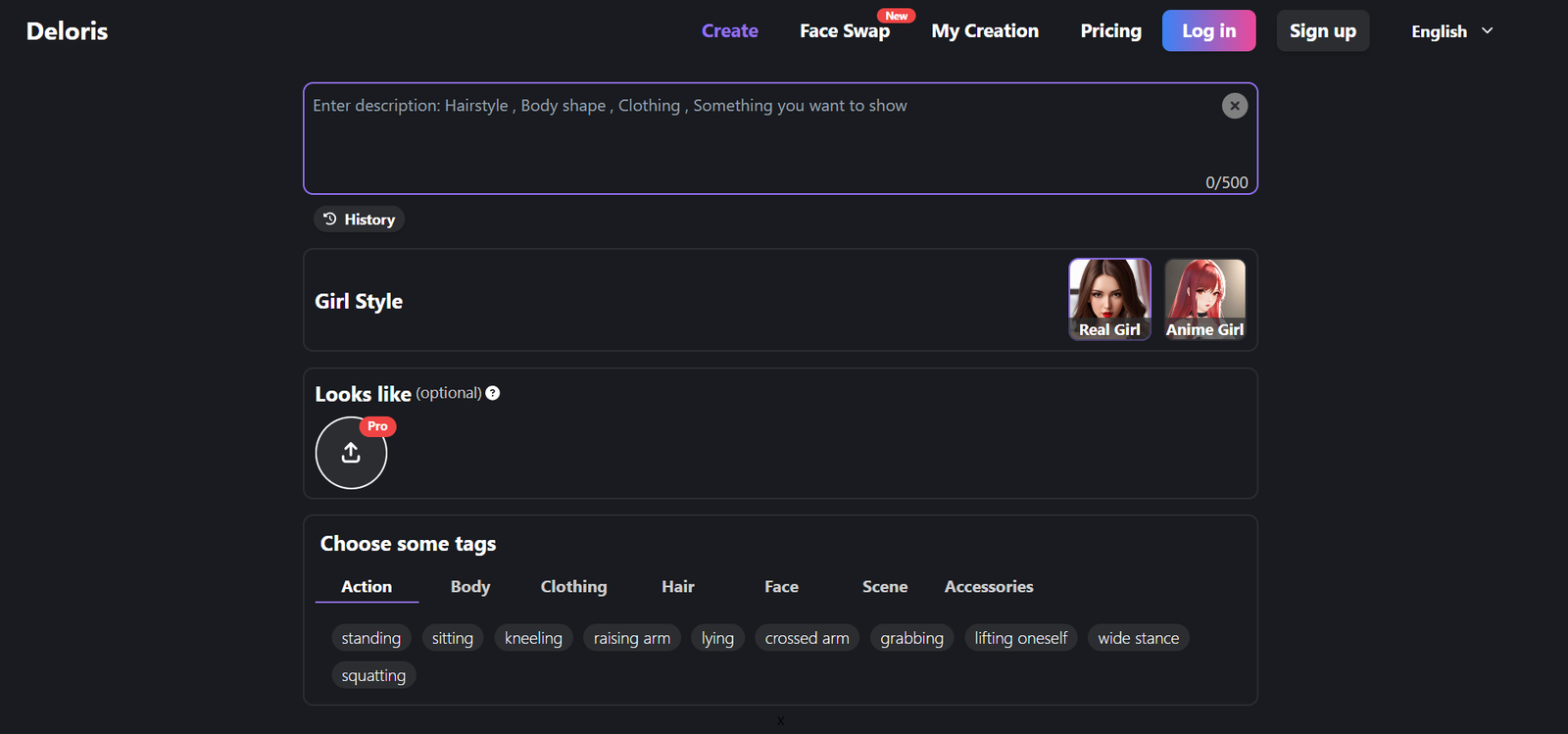Open My Creation

(985, 31)
